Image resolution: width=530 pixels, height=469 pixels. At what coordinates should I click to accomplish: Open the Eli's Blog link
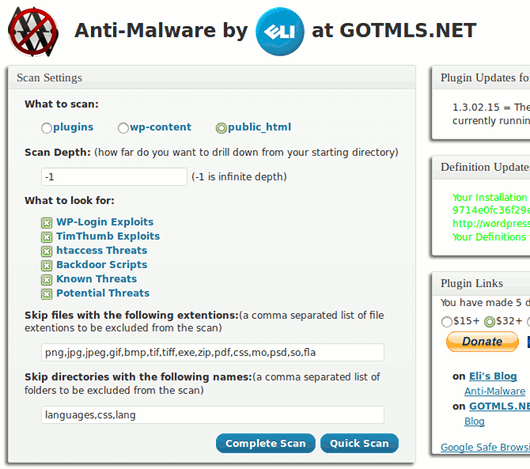493,376
